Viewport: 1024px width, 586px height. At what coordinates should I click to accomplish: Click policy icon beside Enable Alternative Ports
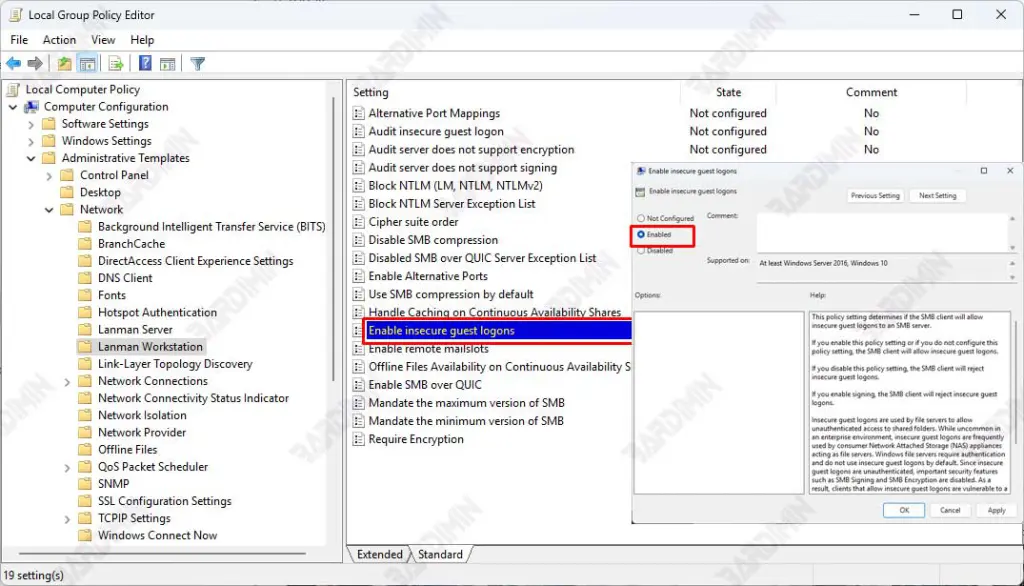click(x=358, y=276)
